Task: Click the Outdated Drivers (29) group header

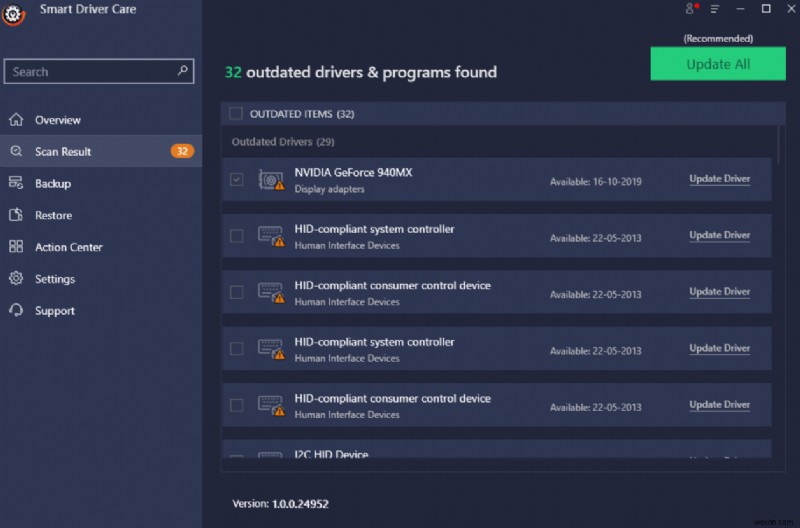Action: [x=283, y=142]
